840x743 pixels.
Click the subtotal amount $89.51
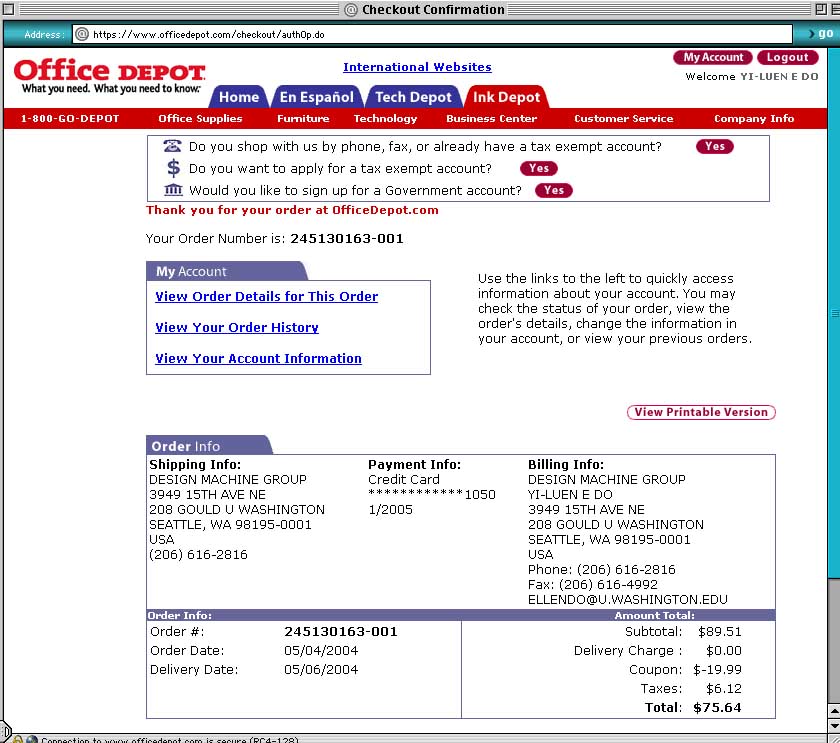point(719,632)
